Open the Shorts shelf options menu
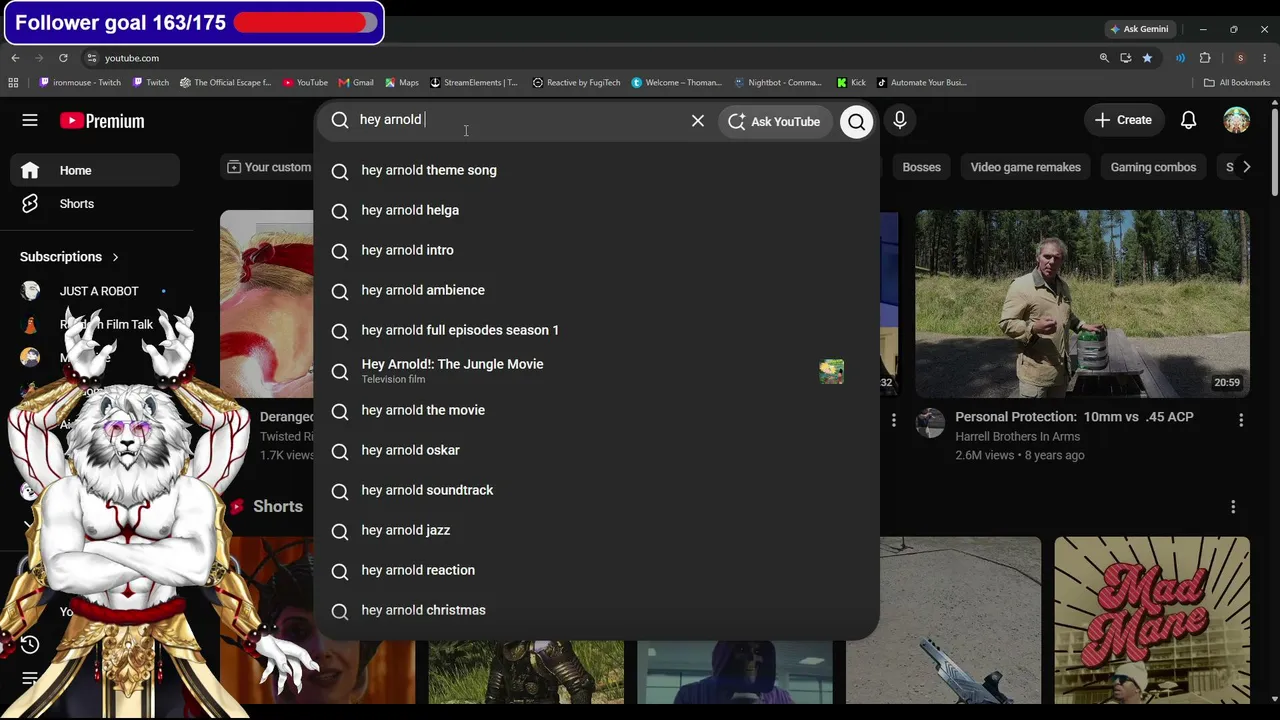 (1233, 507)
